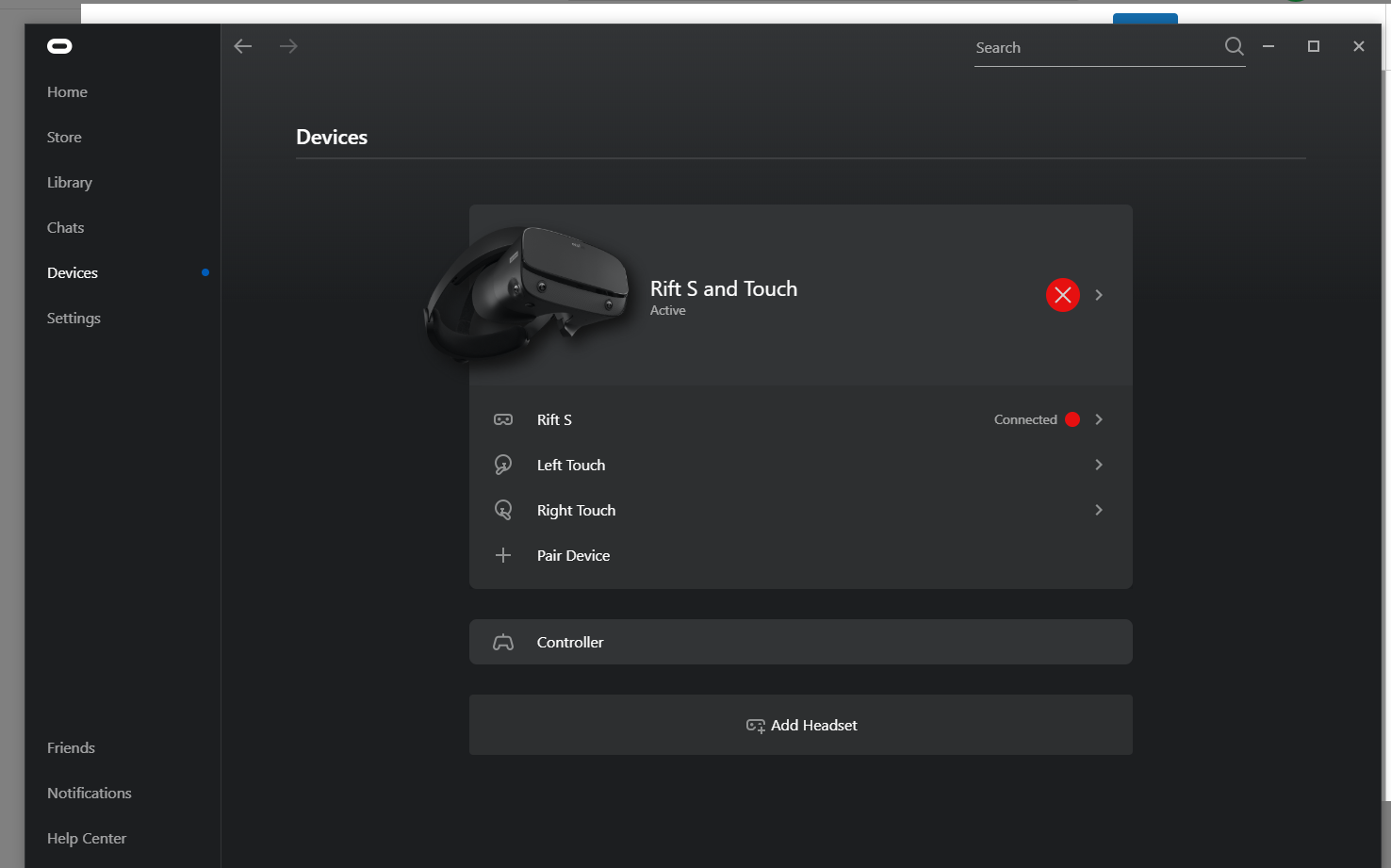Expand the Right Touch row chevron

1099,510
